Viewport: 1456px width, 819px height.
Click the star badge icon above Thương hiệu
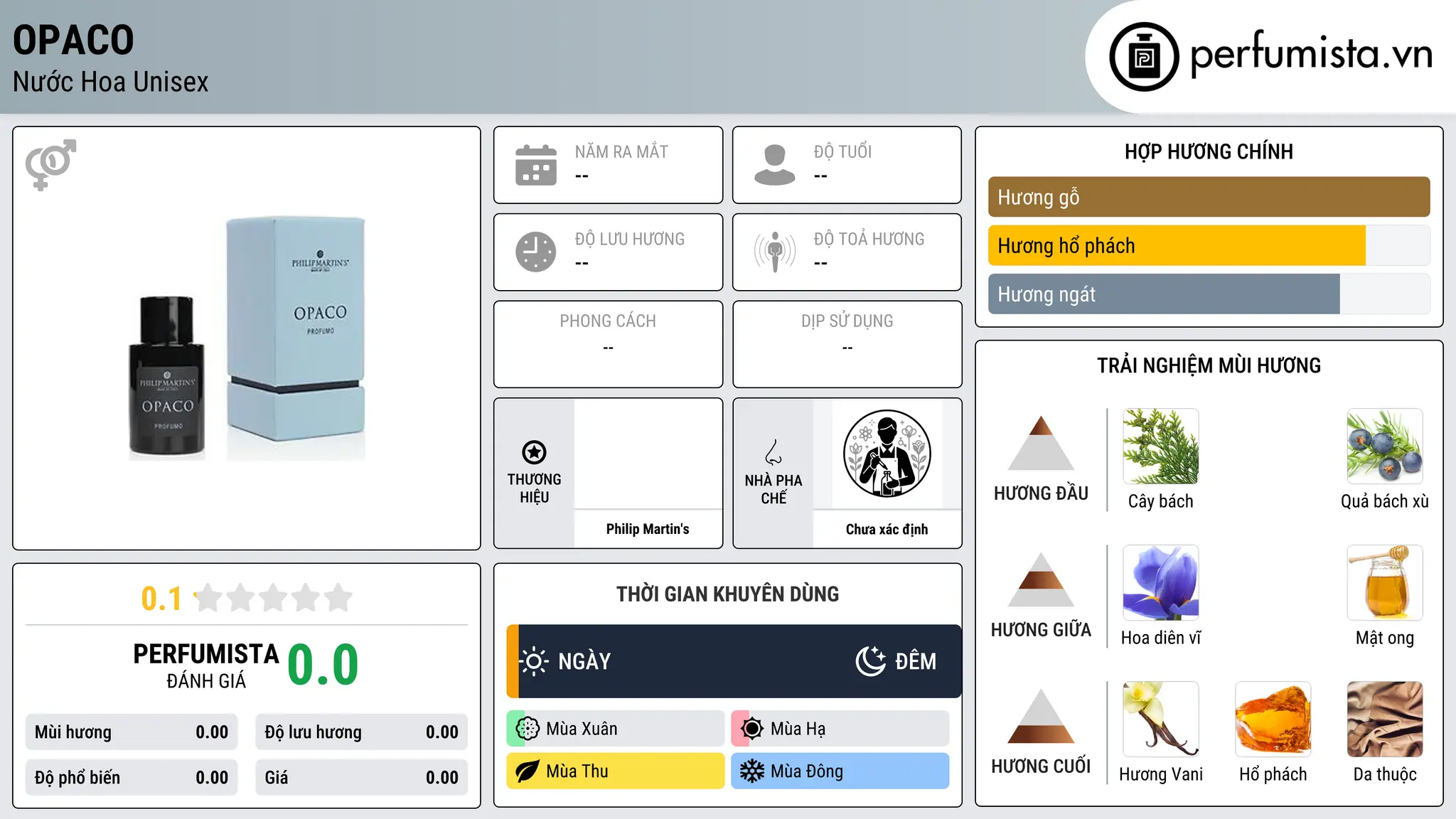point(534,452)
